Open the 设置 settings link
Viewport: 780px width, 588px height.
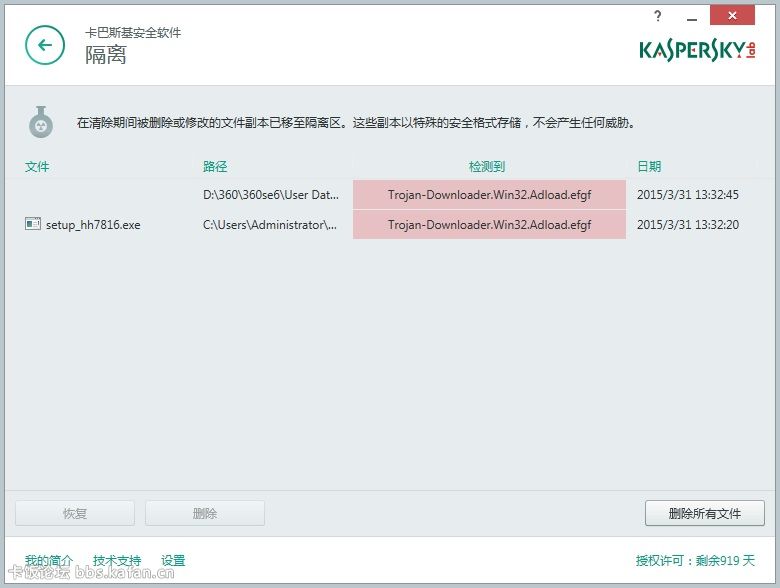click(173, 561)
